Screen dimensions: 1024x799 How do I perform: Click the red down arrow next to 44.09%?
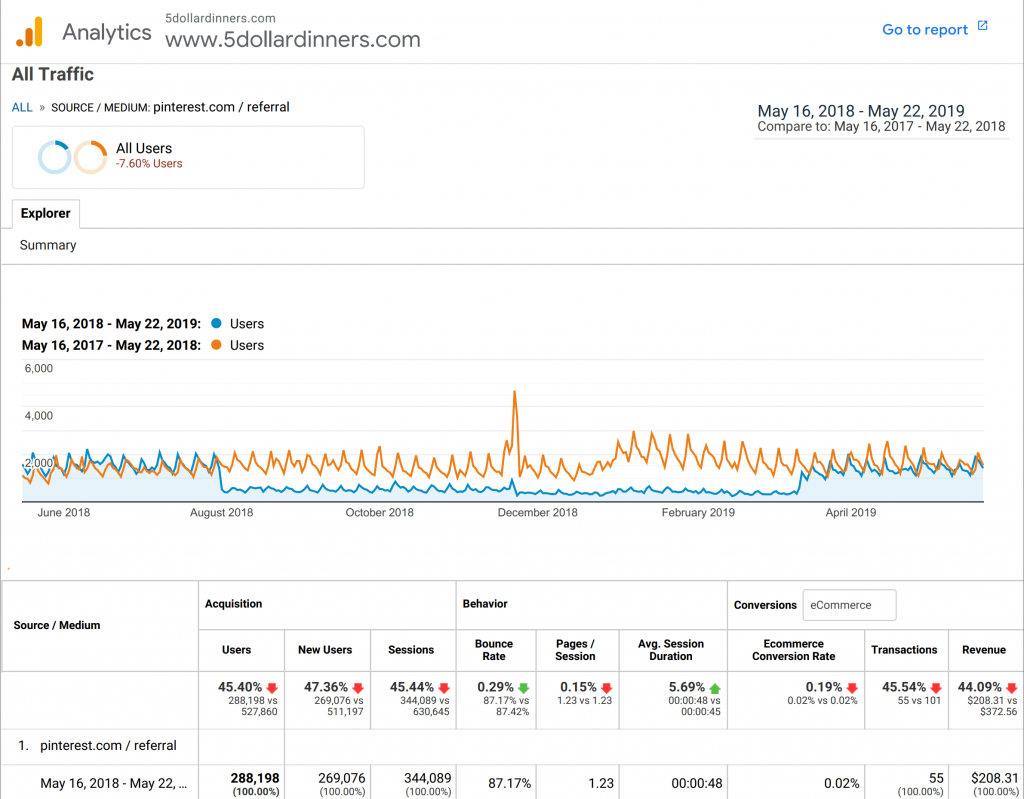pos(1012,688)
